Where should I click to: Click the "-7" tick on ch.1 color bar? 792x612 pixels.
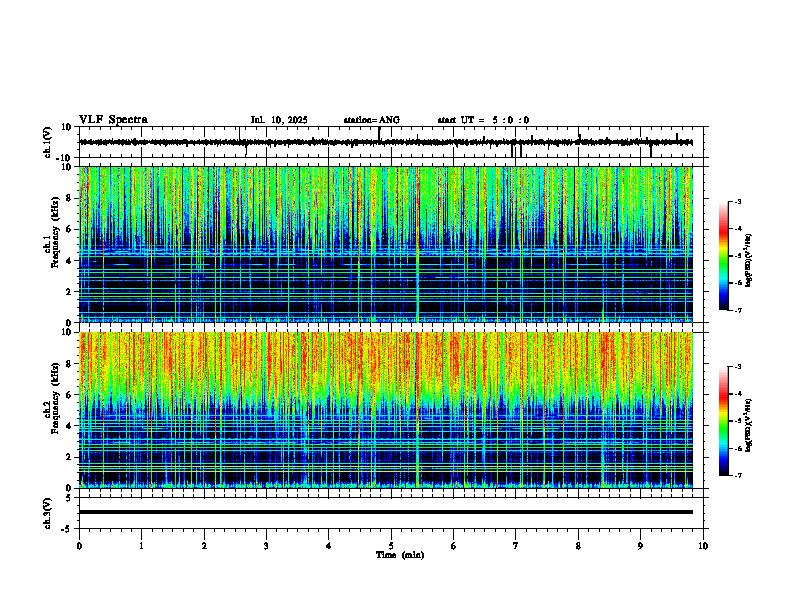[x=738, y=310]
